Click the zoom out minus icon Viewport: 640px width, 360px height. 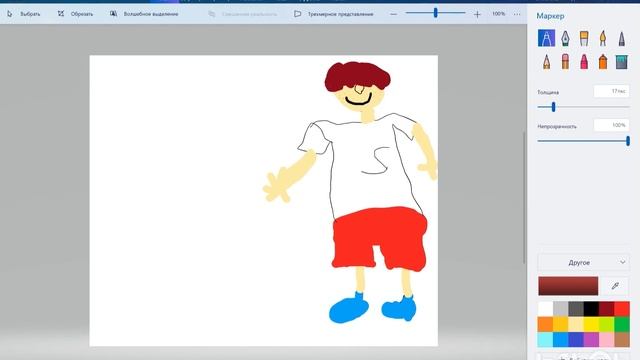pyautogui.click(x=393, y=14)
